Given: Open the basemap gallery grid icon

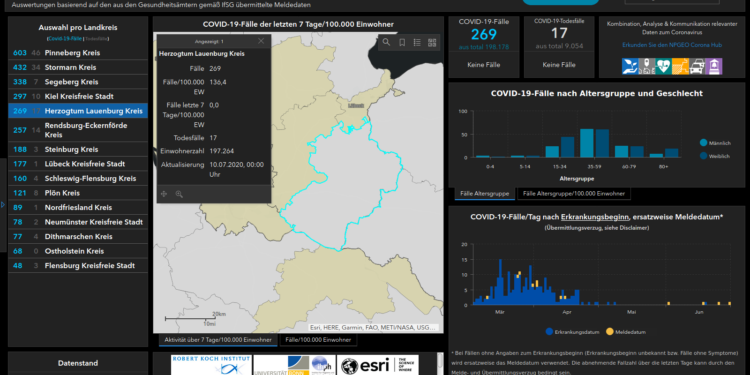Looking at the screenshot, I should pyautogui.click(x=432, y=43).
